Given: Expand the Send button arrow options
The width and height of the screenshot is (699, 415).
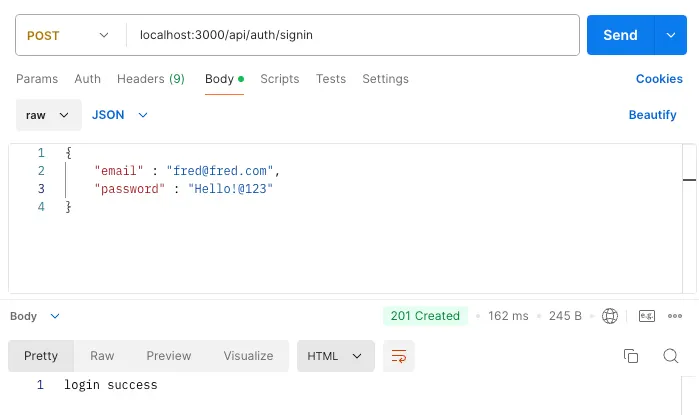Looking at the screenshot, I should (670, 35).
